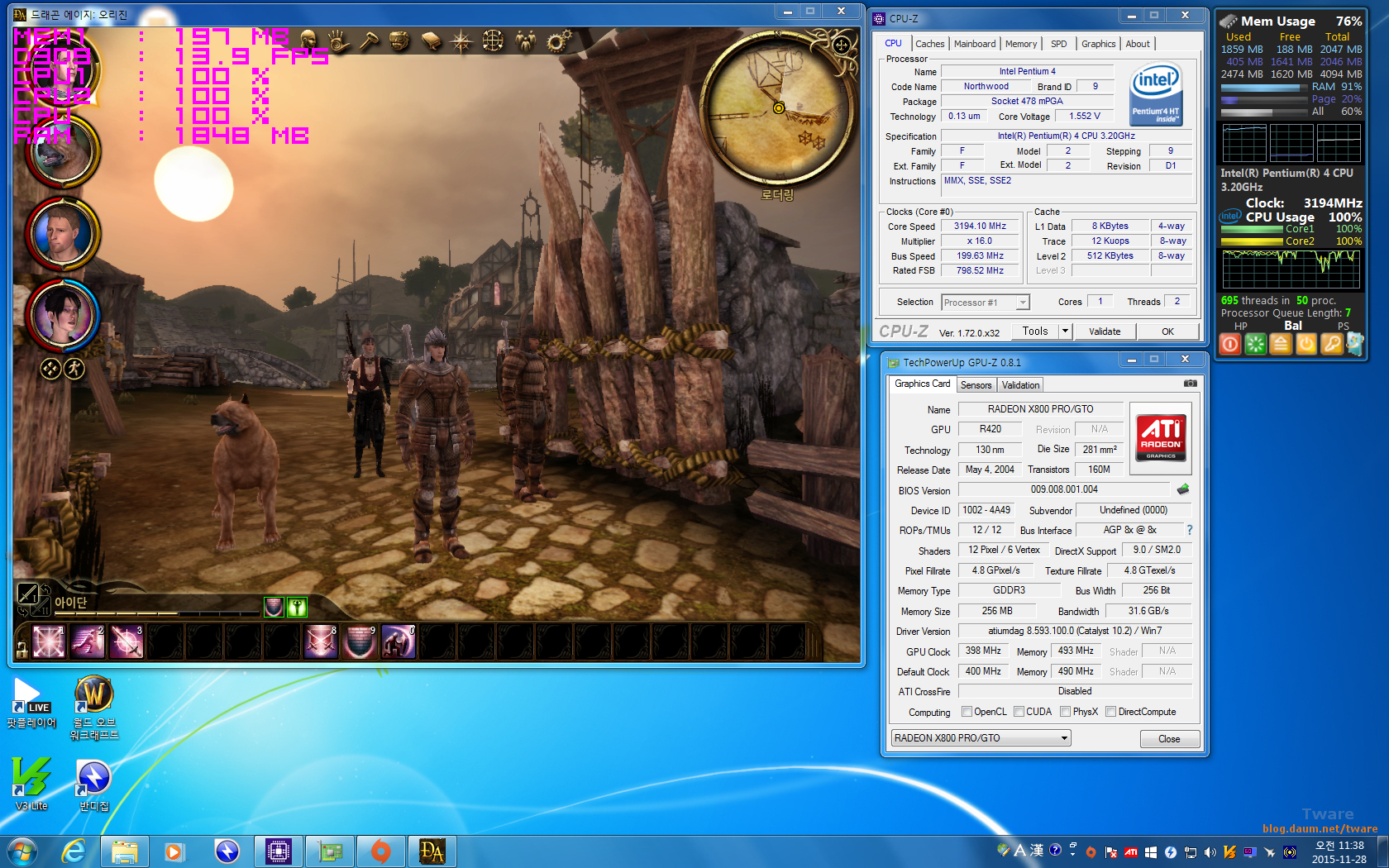Image resolution: width=1389 pixels, height=868 pixels.
Task: Click the green strength buff icon
Action: coord(297,608)
